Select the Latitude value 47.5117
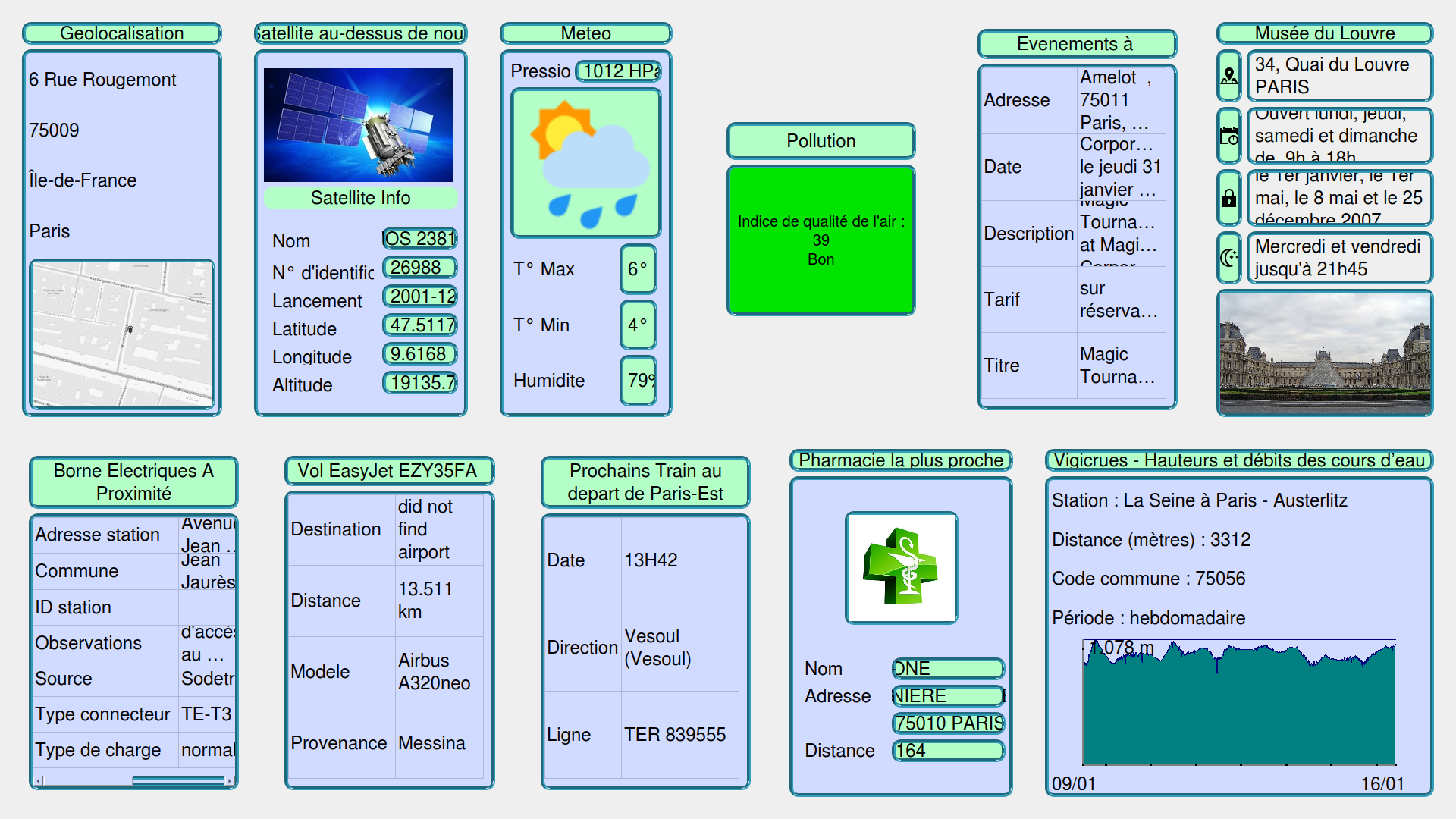This screenshot has height=819, width=1456. click(x=419, y=325)
